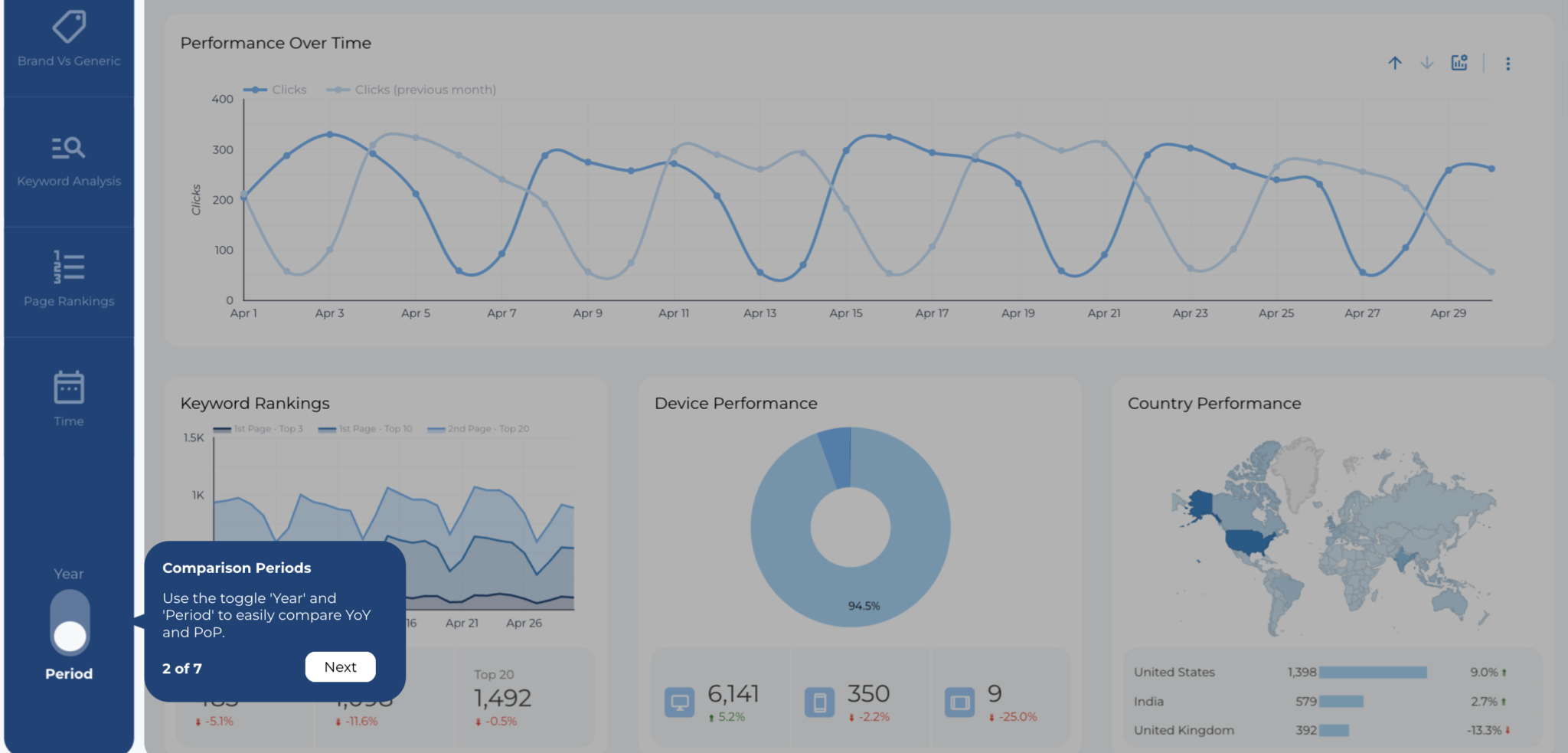Click the Performance Over Time title
Image resolution: width=1568 pixels, height=753 pixels.
[276, 43]
